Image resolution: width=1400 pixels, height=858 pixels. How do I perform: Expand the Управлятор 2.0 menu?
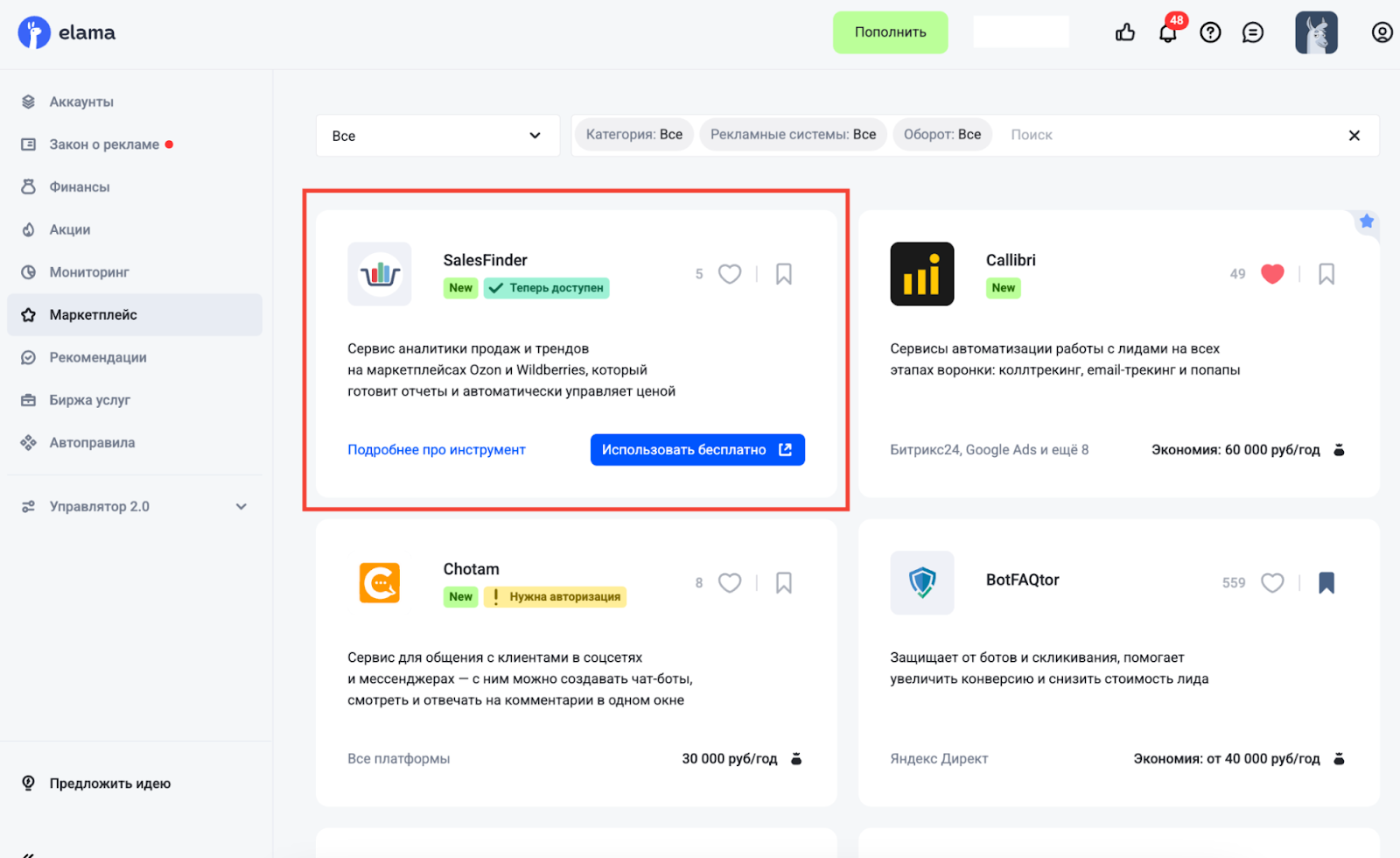tap(241, 507)
